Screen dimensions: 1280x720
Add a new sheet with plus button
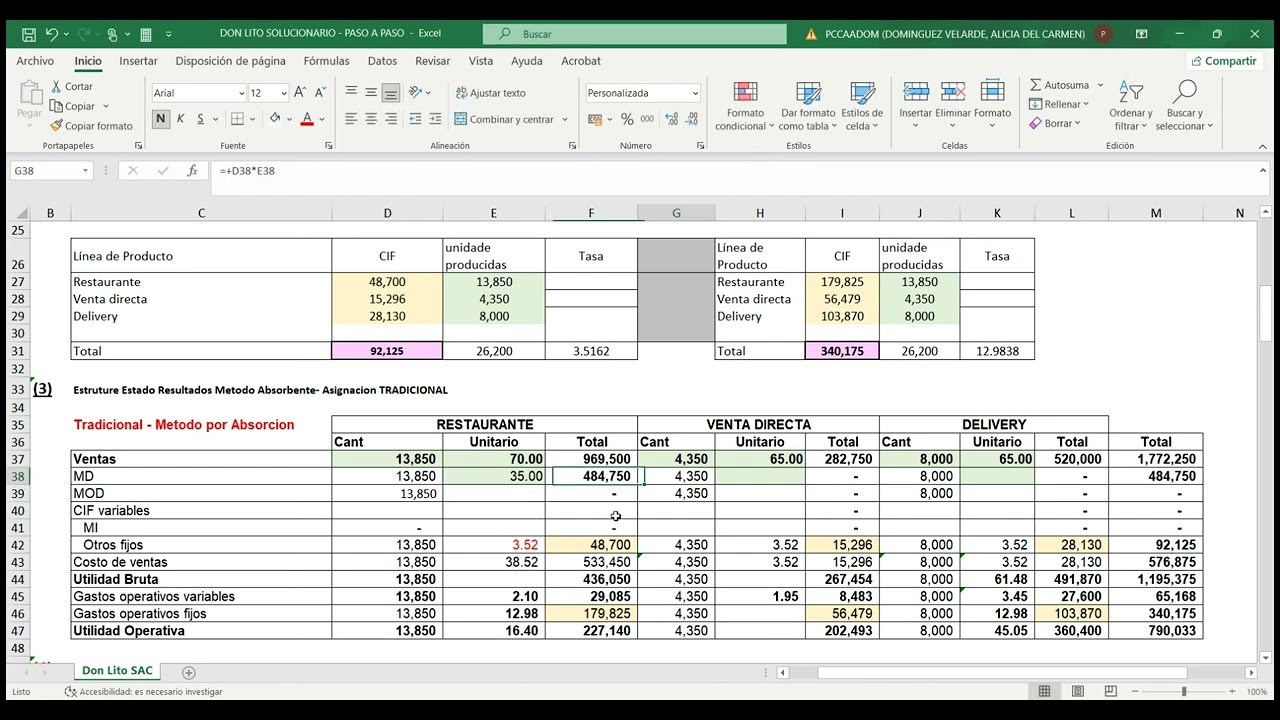pyautogui.click(x=189, y=673)
